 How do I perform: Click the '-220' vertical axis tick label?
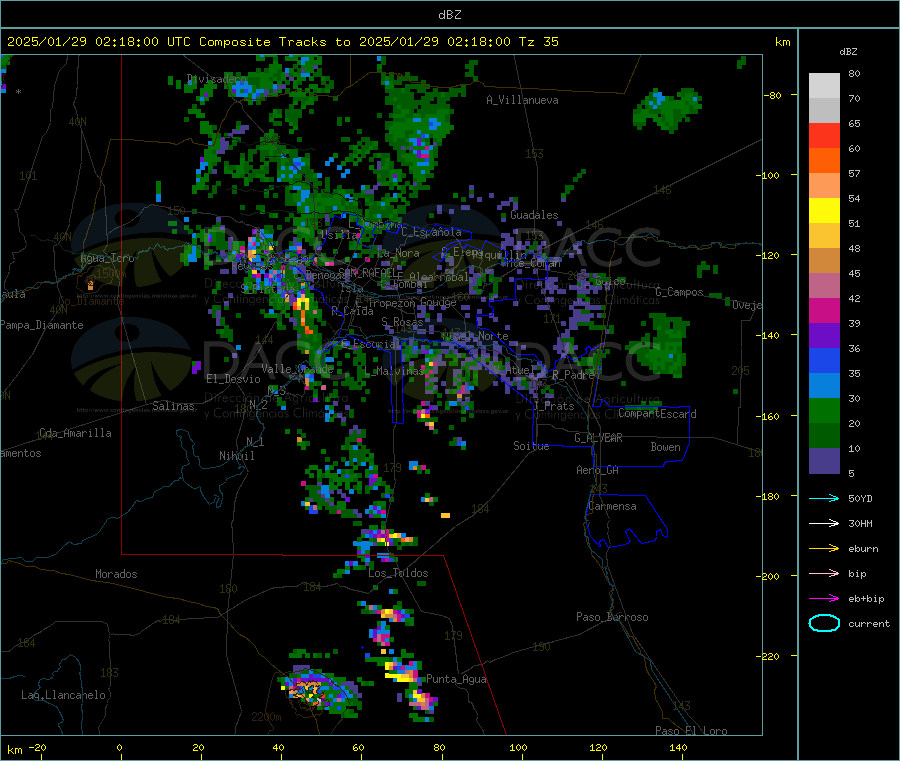770,657
